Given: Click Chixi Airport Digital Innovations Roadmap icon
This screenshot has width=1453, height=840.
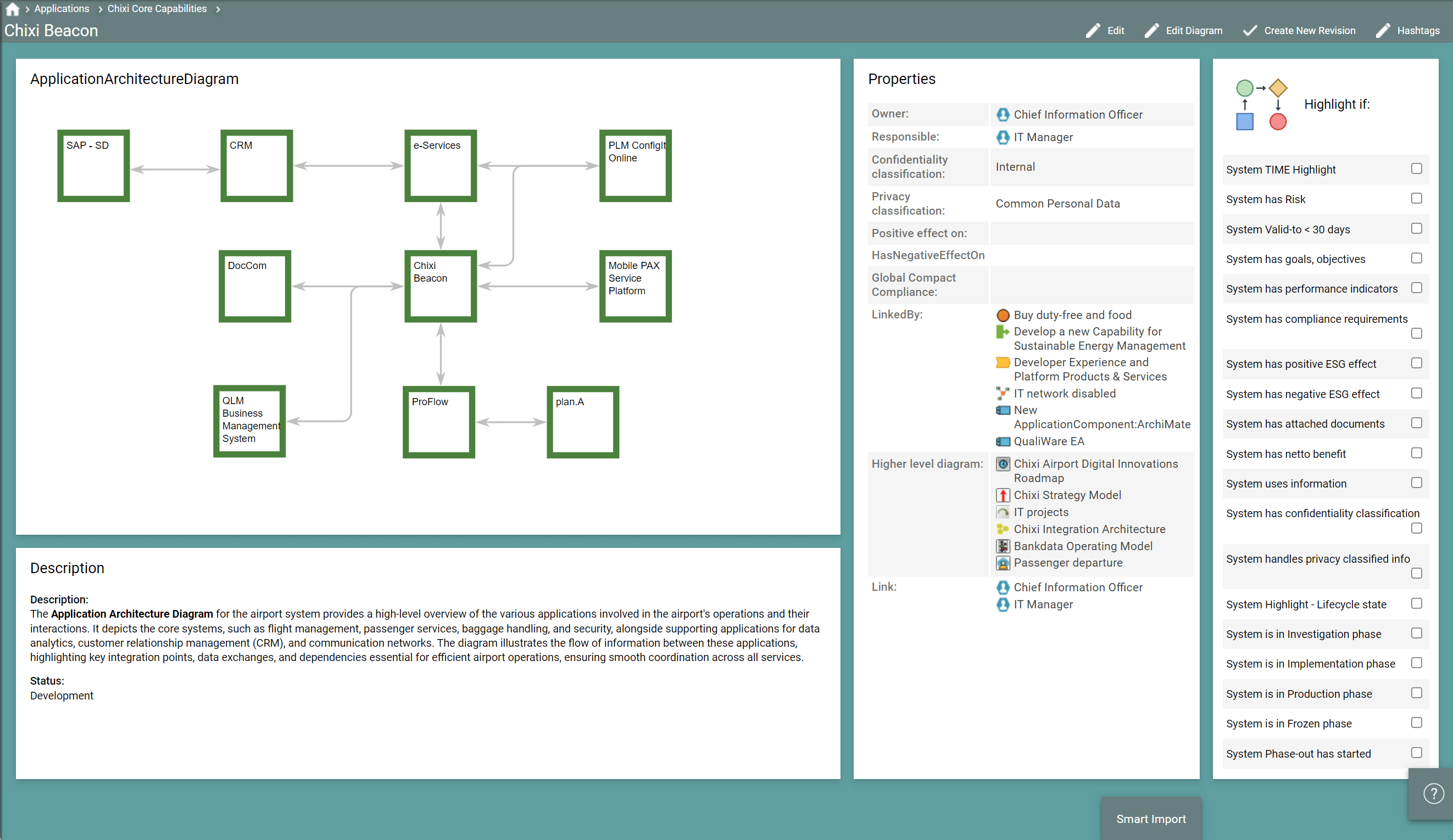Looking at the screenshot, I should [1003, 464].
